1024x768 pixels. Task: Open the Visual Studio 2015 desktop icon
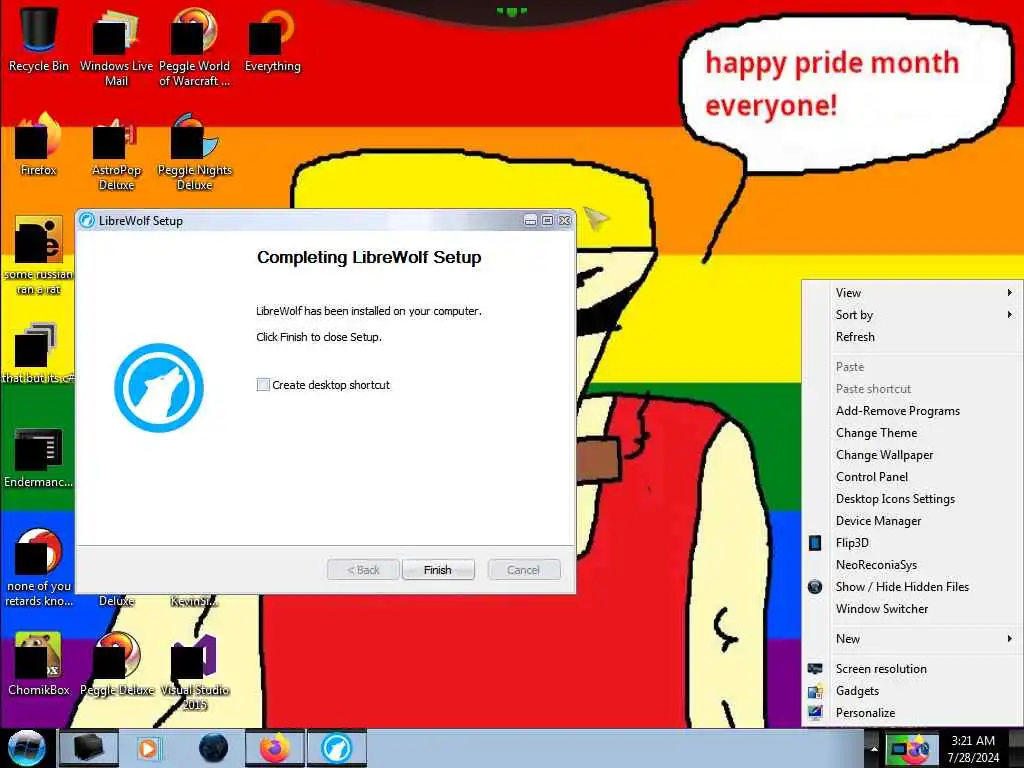(195, 671)
